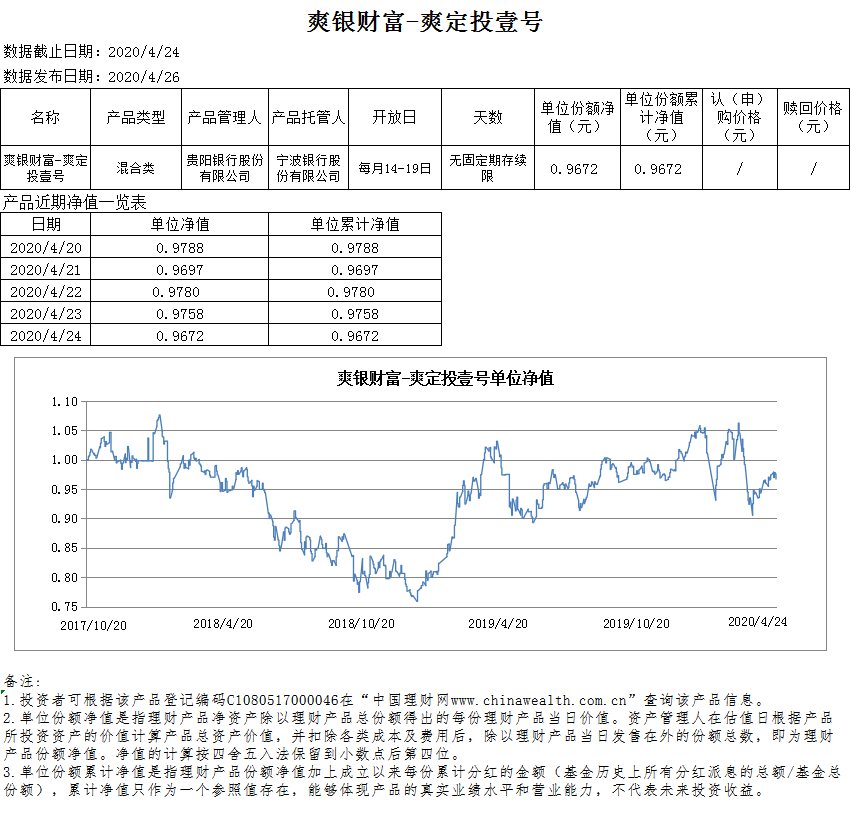Viewport: 850px width, 816px height.
Task: Select the 混合类 cell
Action: (136, 168)
